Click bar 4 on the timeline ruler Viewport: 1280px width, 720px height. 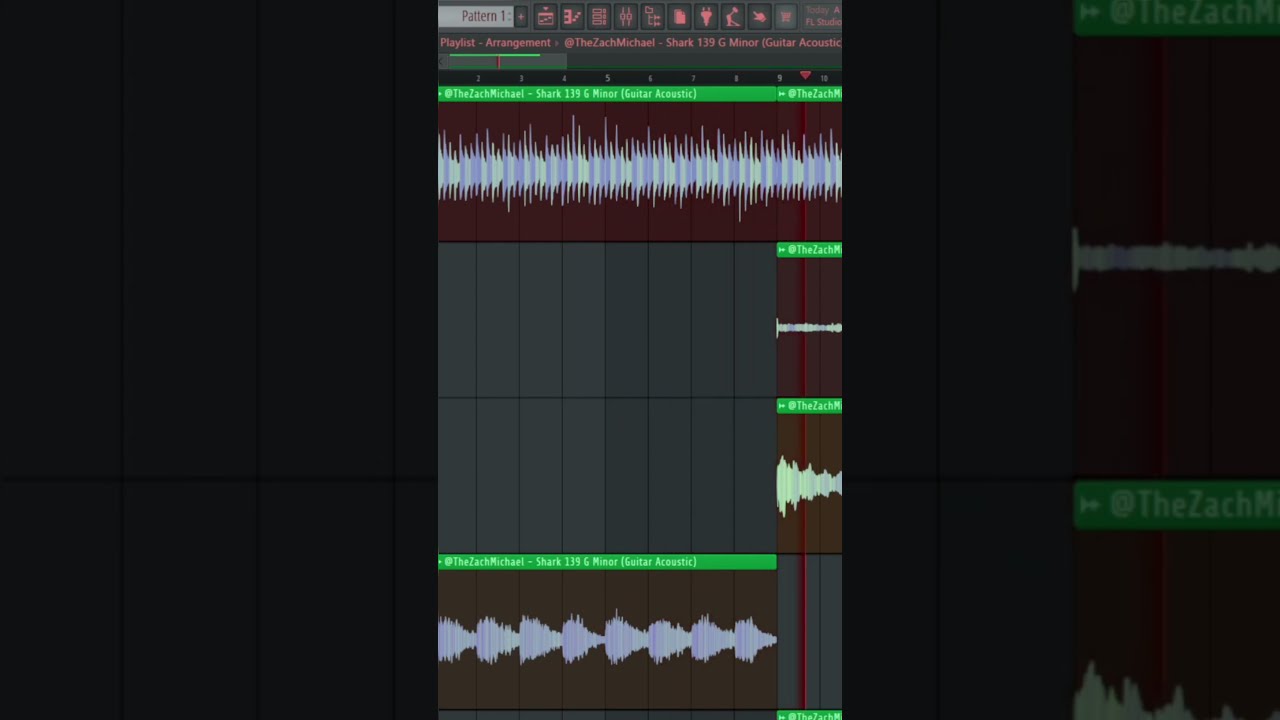point(564,78)
